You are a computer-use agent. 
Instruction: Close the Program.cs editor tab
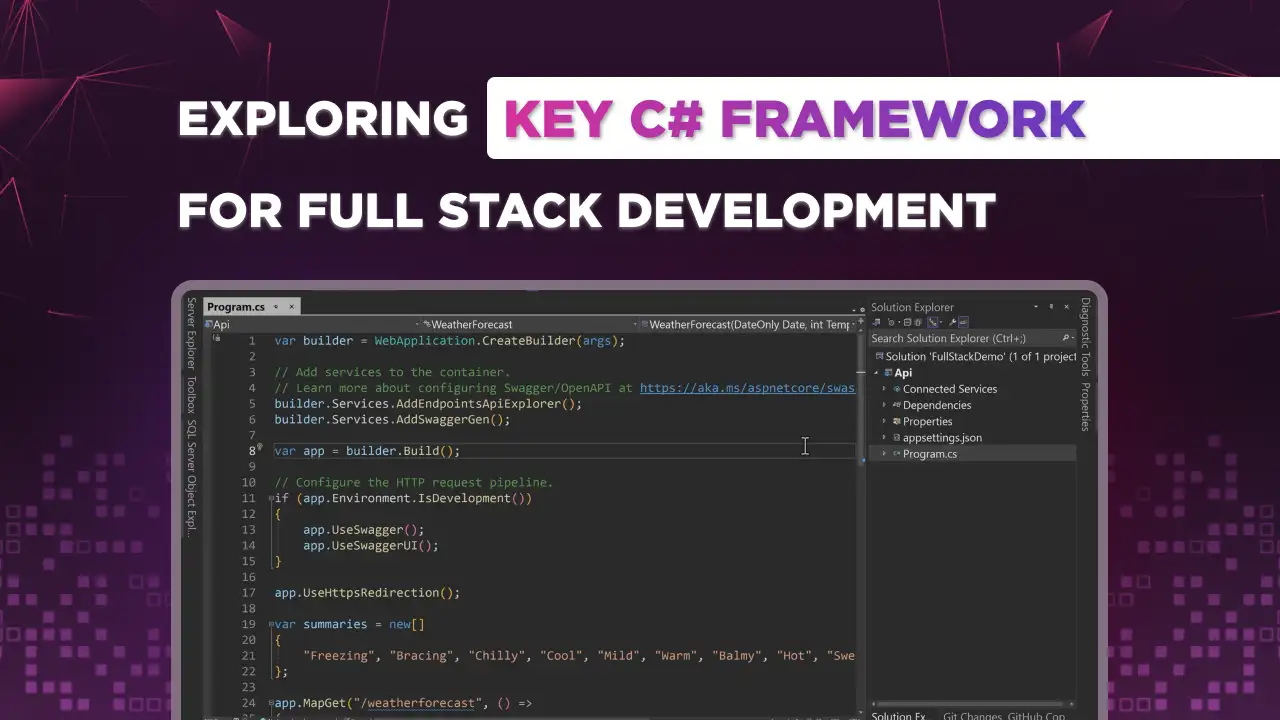(291, 307)
